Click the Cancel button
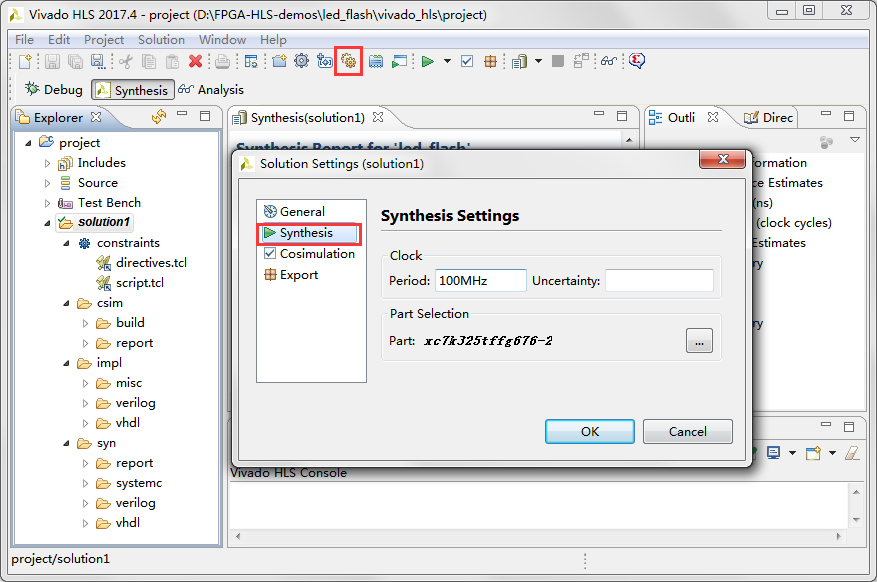 pos(687,431)
